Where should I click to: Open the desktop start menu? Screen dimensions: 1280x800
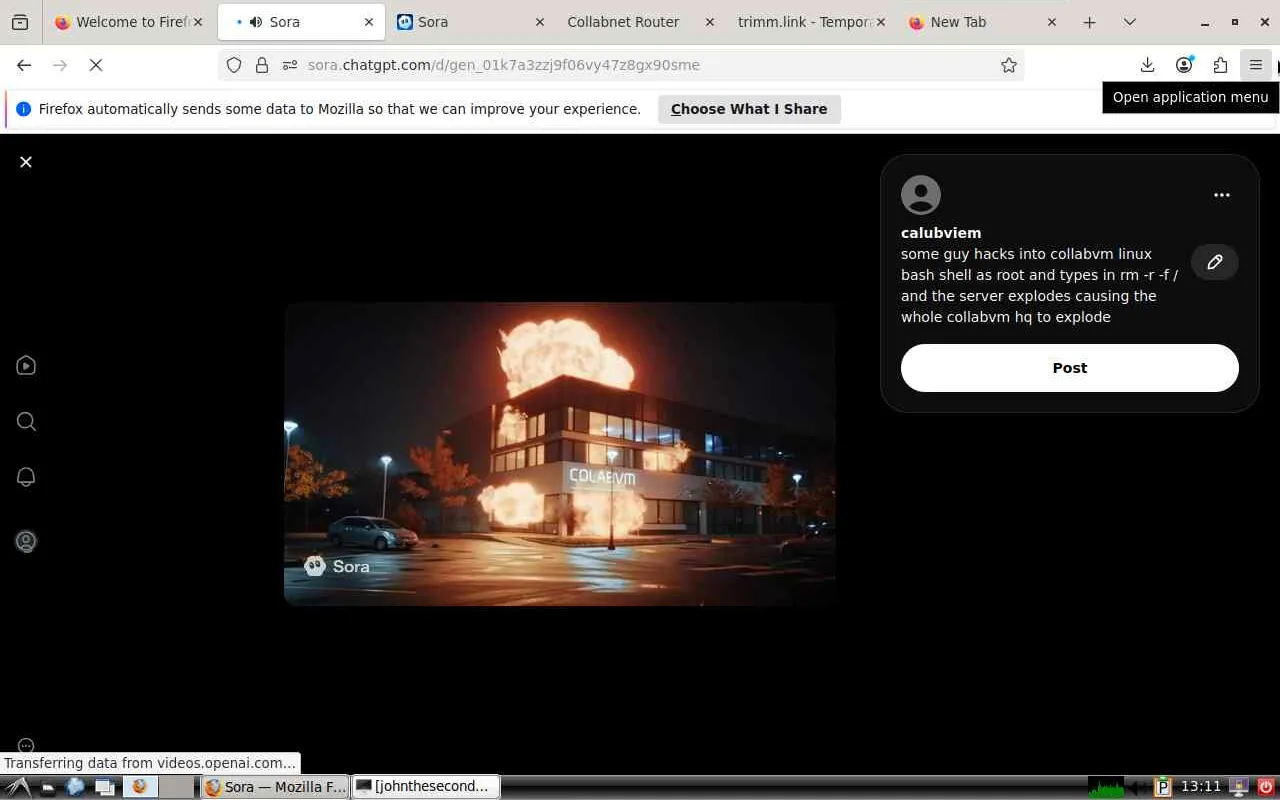(x=18, y=787)
